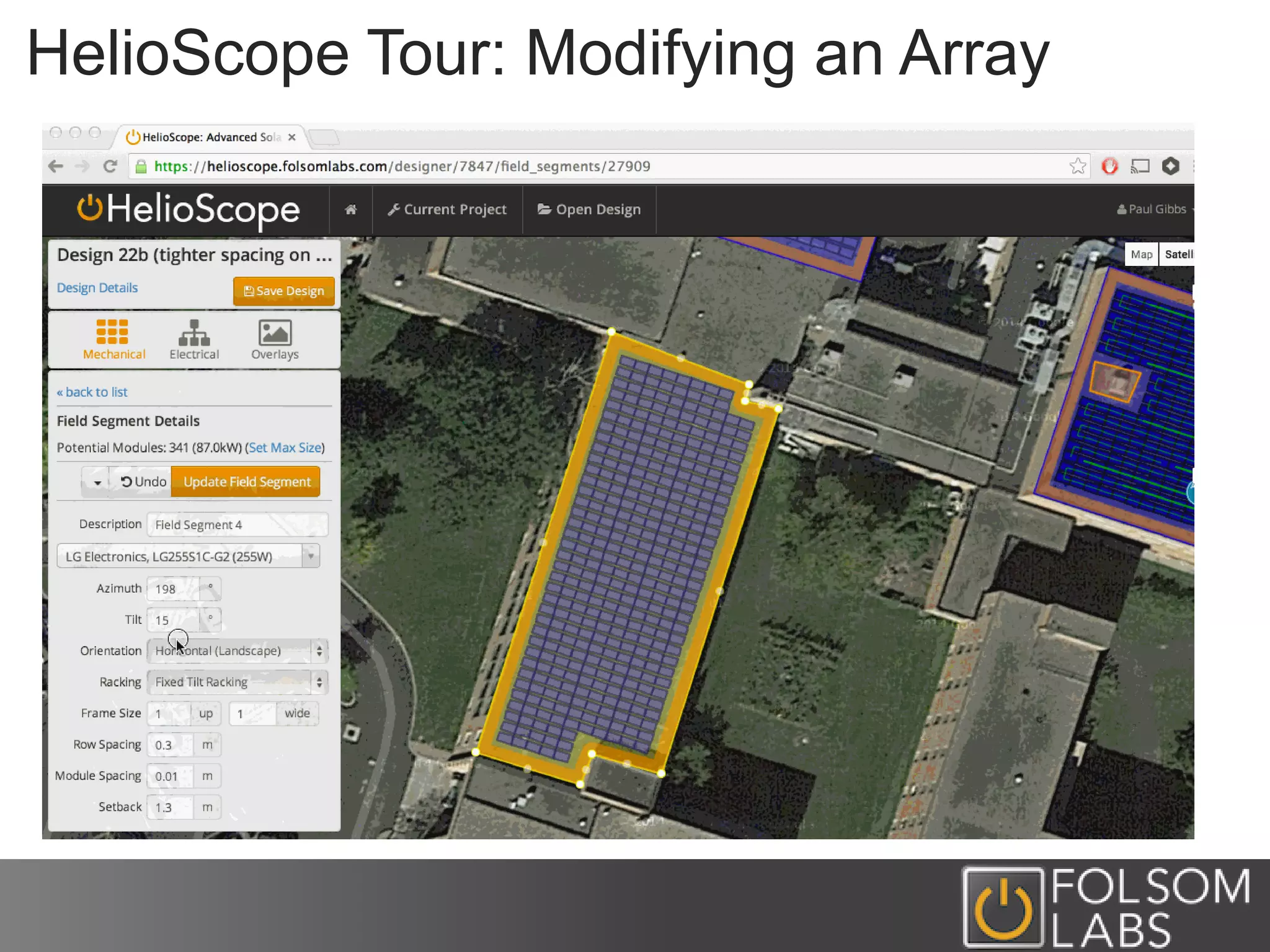Close the HelioScope browser tab

pos(291,137)
